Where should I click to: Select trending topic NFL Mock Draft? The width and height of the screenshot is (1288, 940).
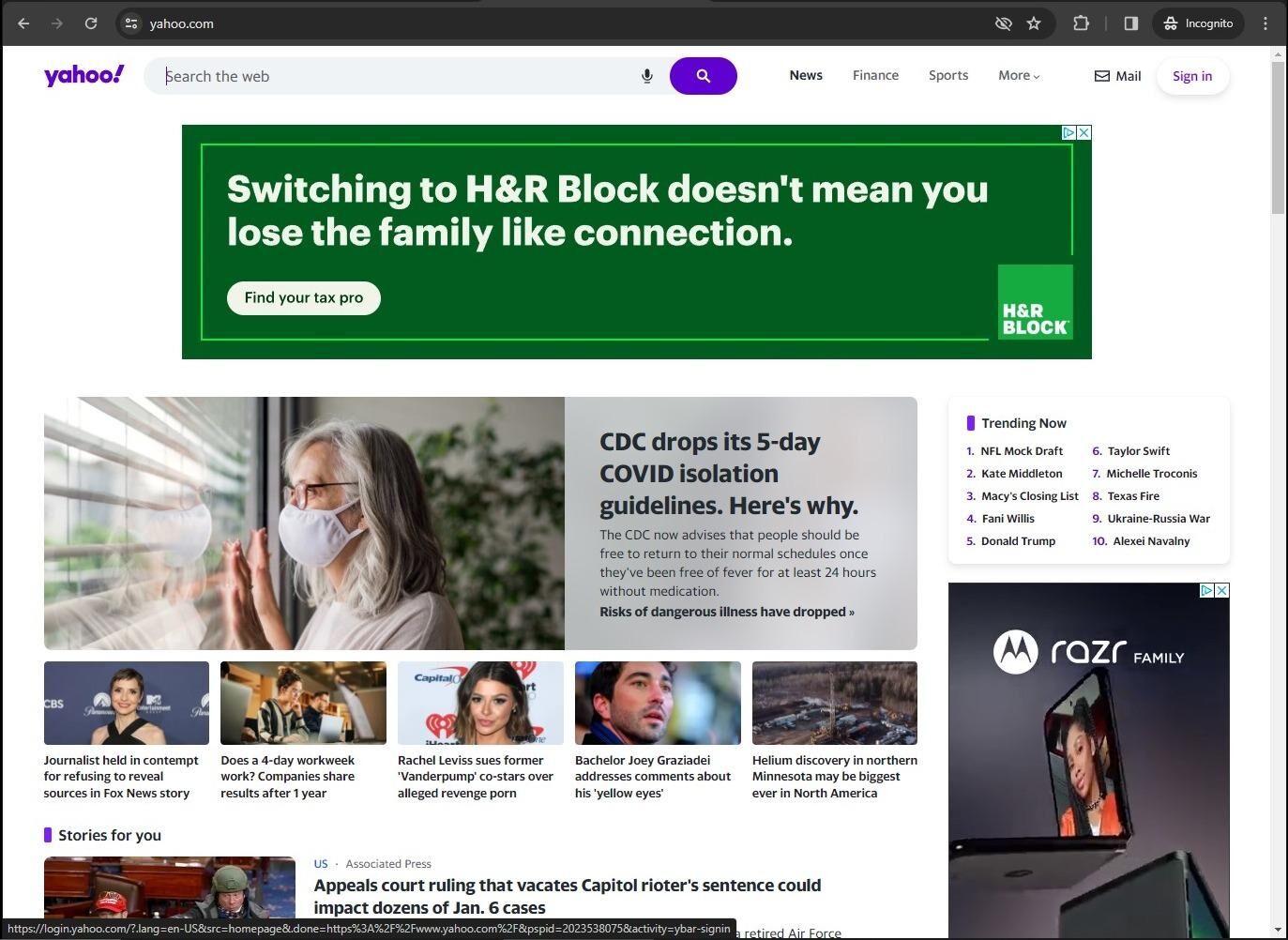tap(1022, 451)
